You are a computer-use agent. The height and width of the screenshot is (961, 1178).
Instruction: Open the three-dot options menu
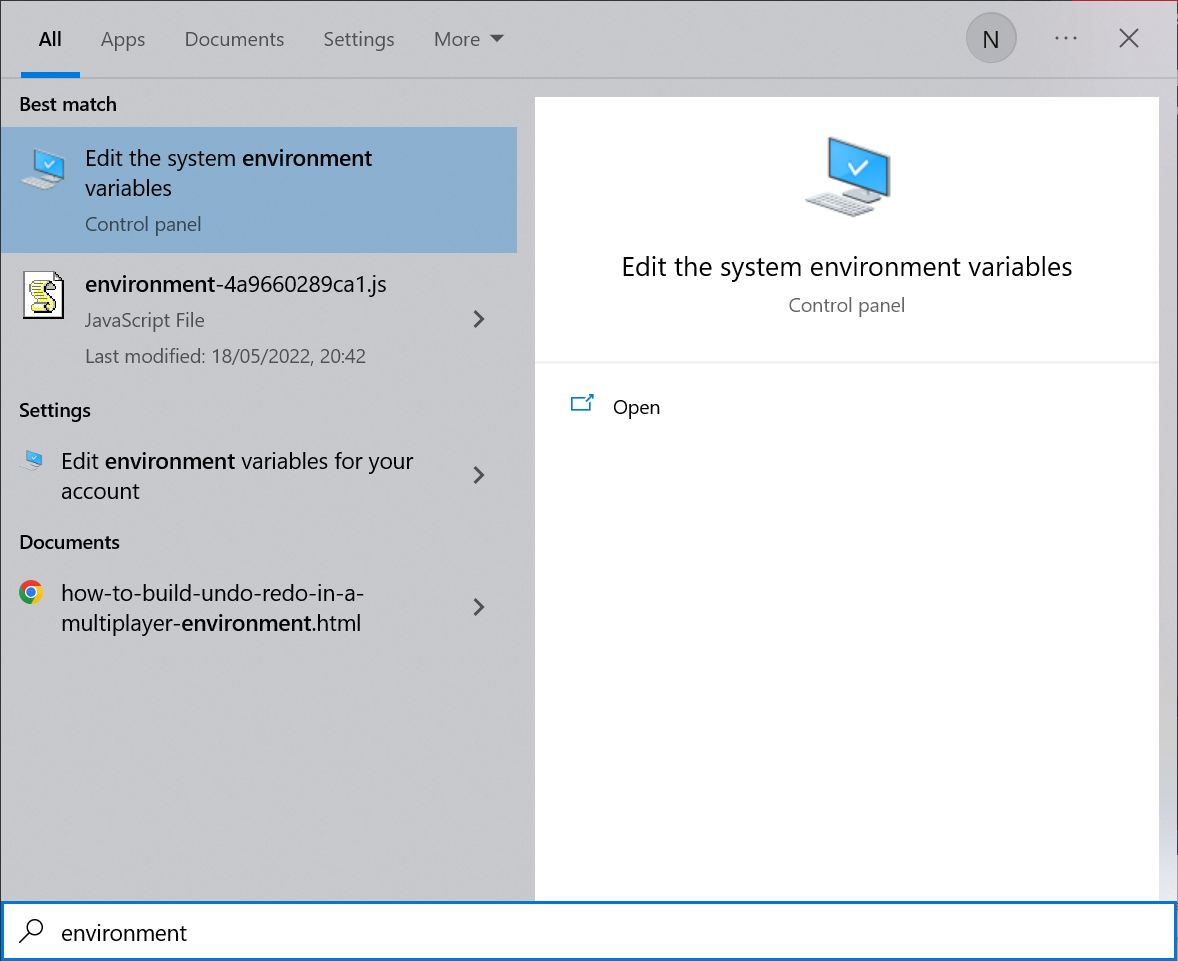1065,39
